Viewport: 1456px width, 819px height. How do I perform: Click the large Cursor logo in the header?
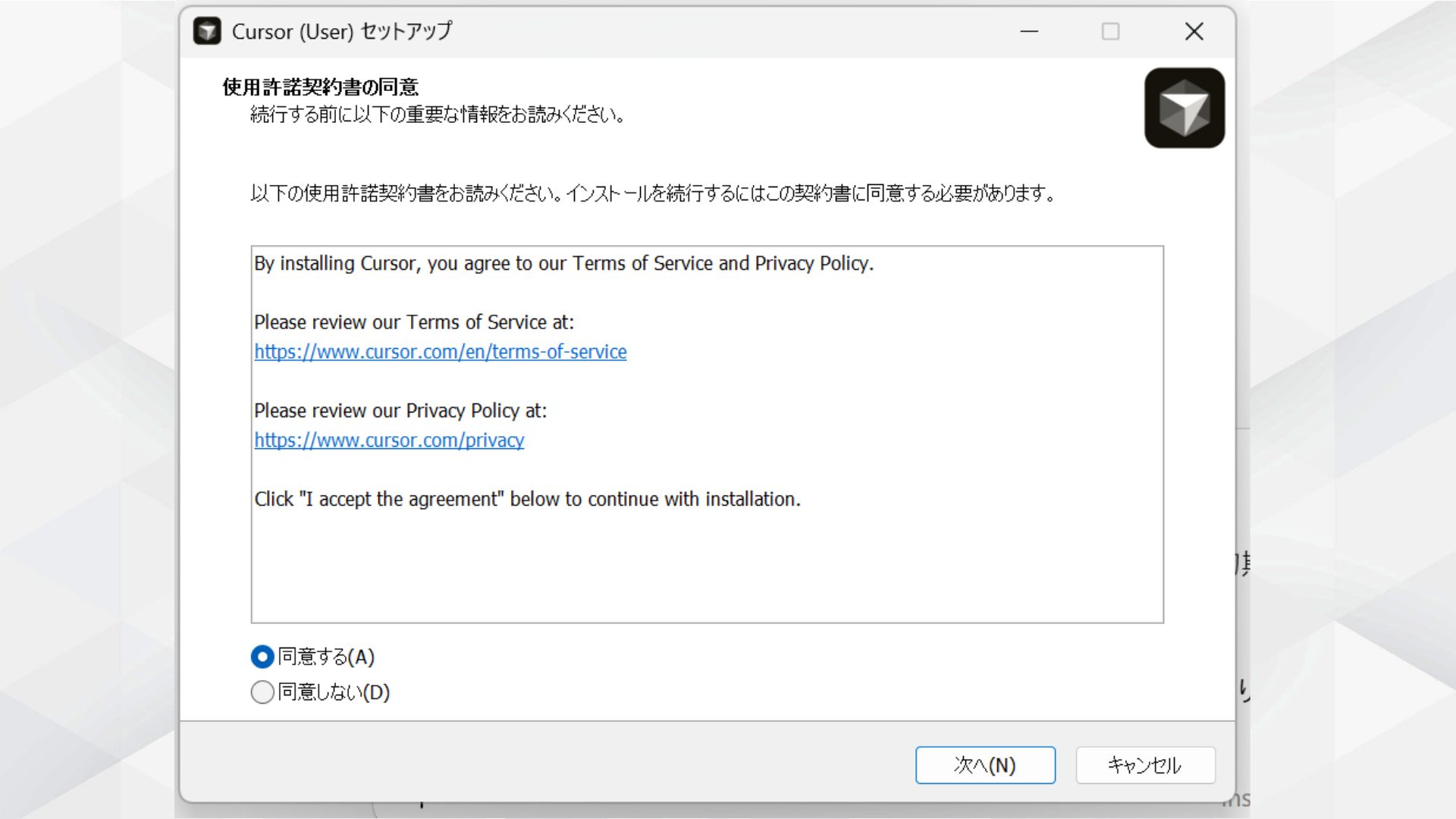tap(1185, 108)
